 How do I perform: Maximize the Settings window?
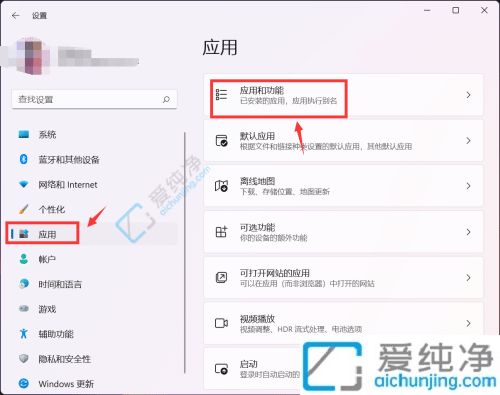(455, 10)
